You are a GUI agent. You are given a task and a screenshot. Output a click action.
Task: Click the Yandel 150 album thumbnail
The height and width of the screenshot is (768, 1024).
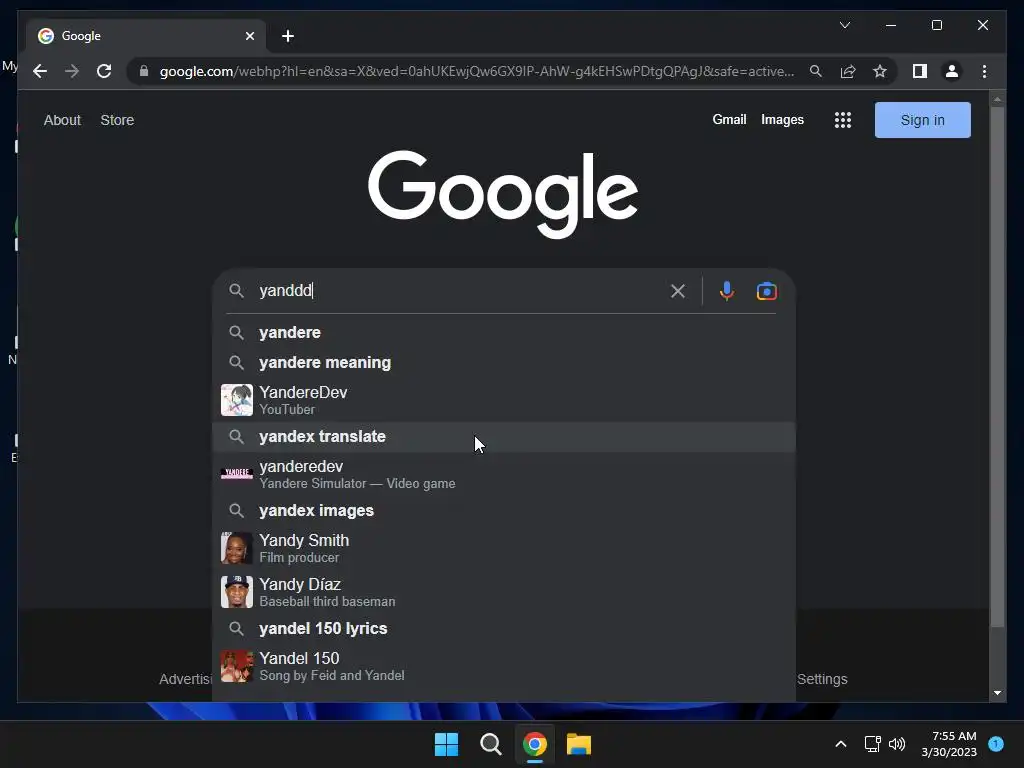(236, 665)
